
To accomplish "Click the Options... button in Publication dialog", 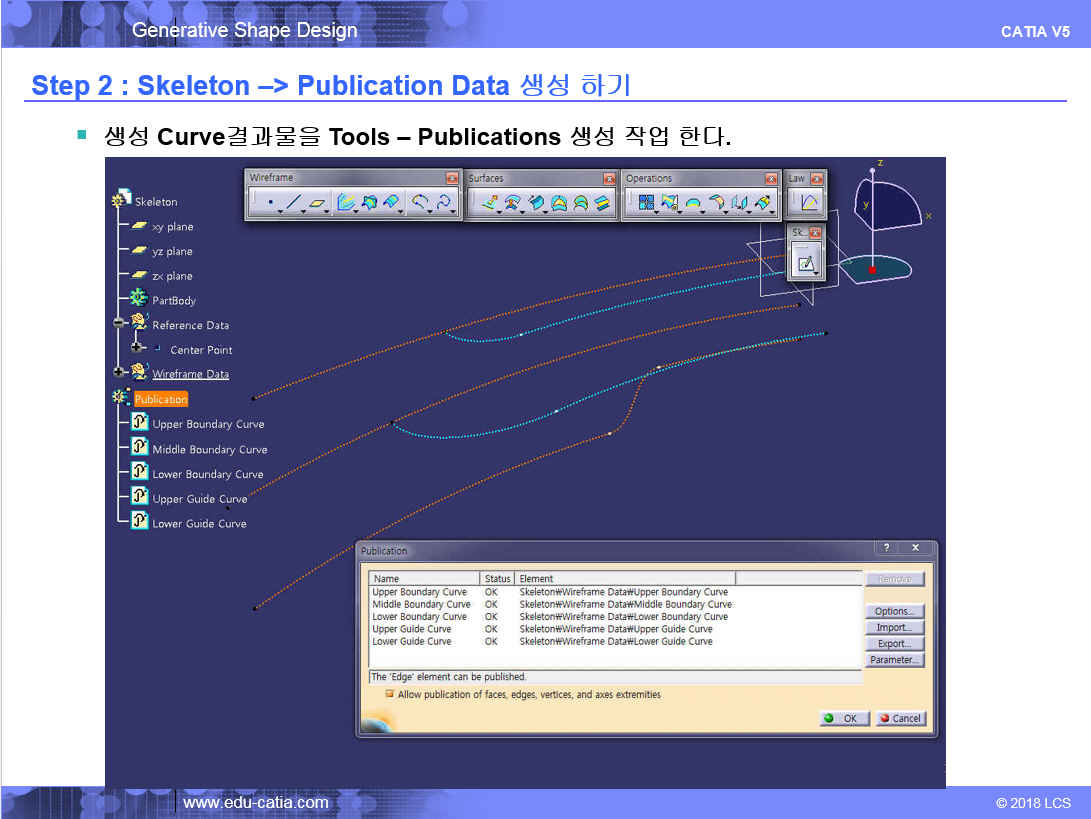I will tap(893, 611).
